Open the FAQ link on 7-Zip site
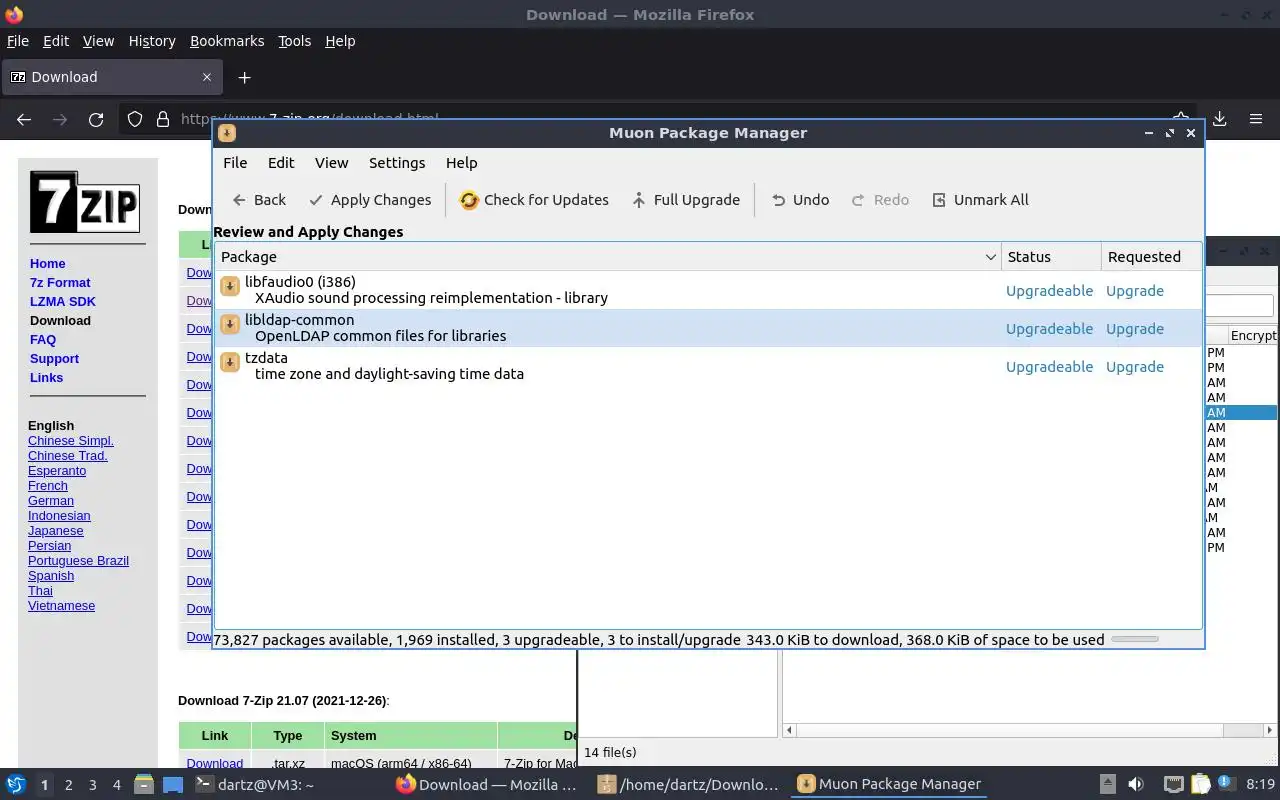 tap(43, 340)
